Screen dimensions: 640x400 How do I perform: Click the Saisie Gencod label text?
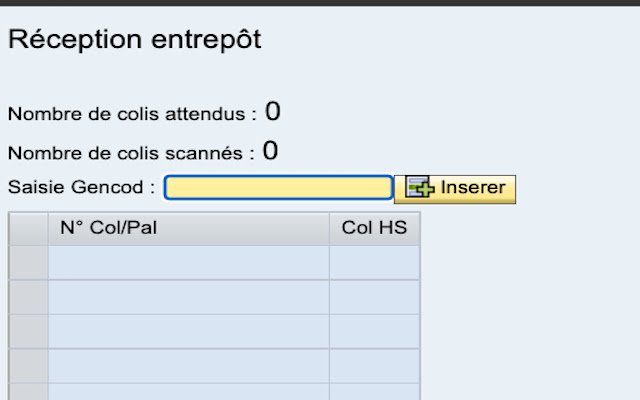[80, 188]
